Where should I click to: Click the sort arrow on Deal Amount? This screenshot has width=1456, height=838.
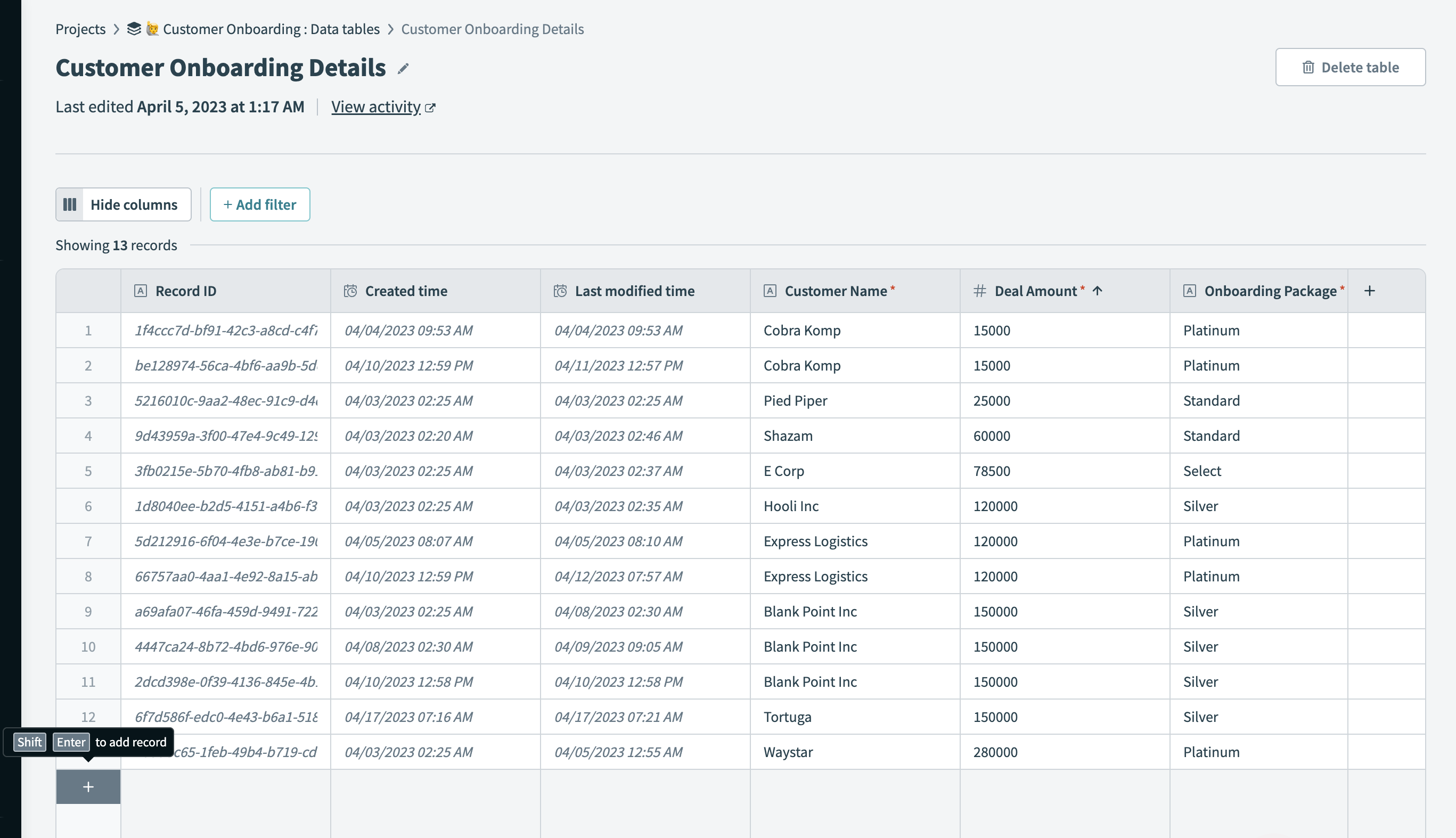(1097, 291)
